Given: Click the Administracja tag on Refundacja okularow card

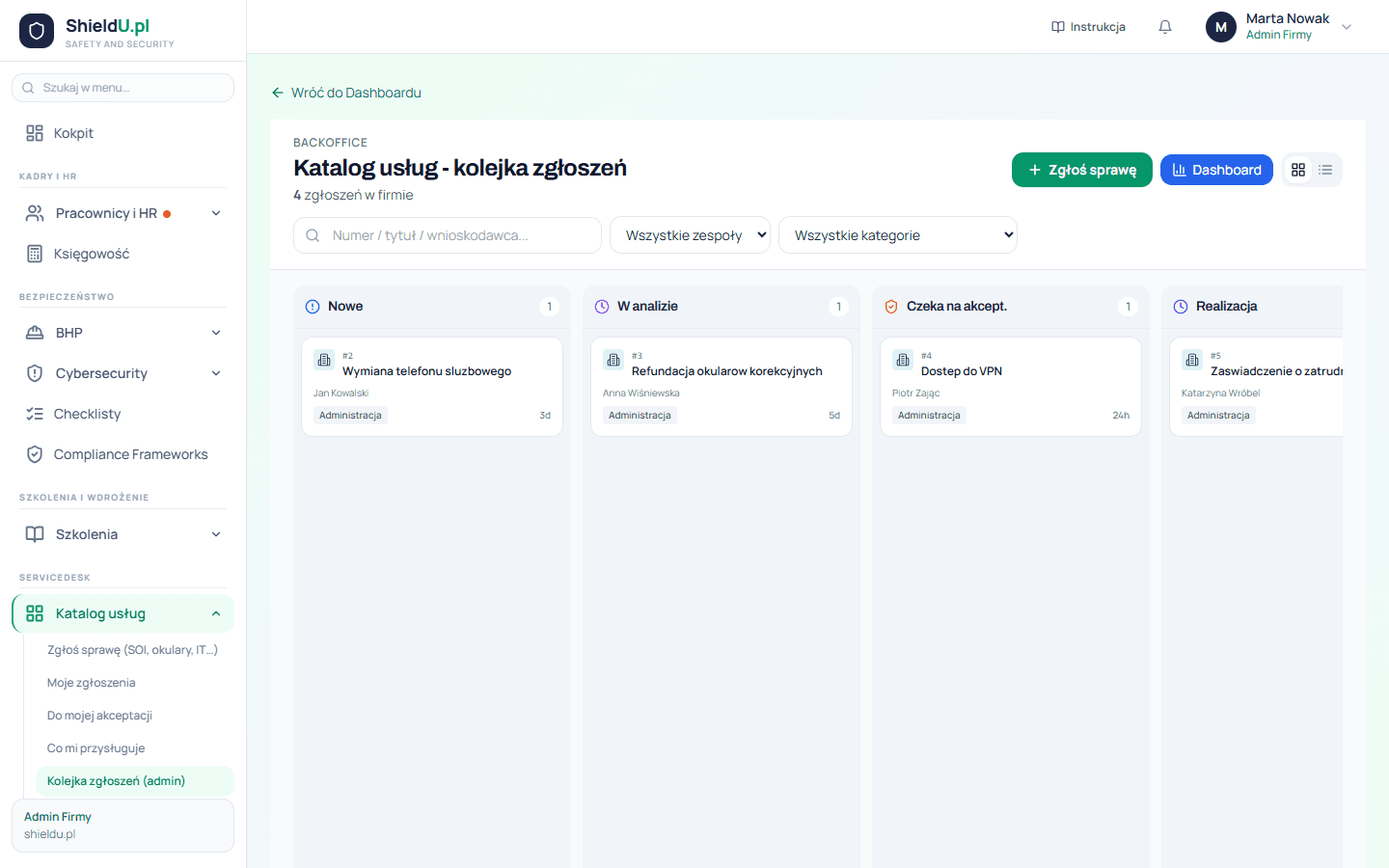Looking at the screenshot, I should (640, 416).
